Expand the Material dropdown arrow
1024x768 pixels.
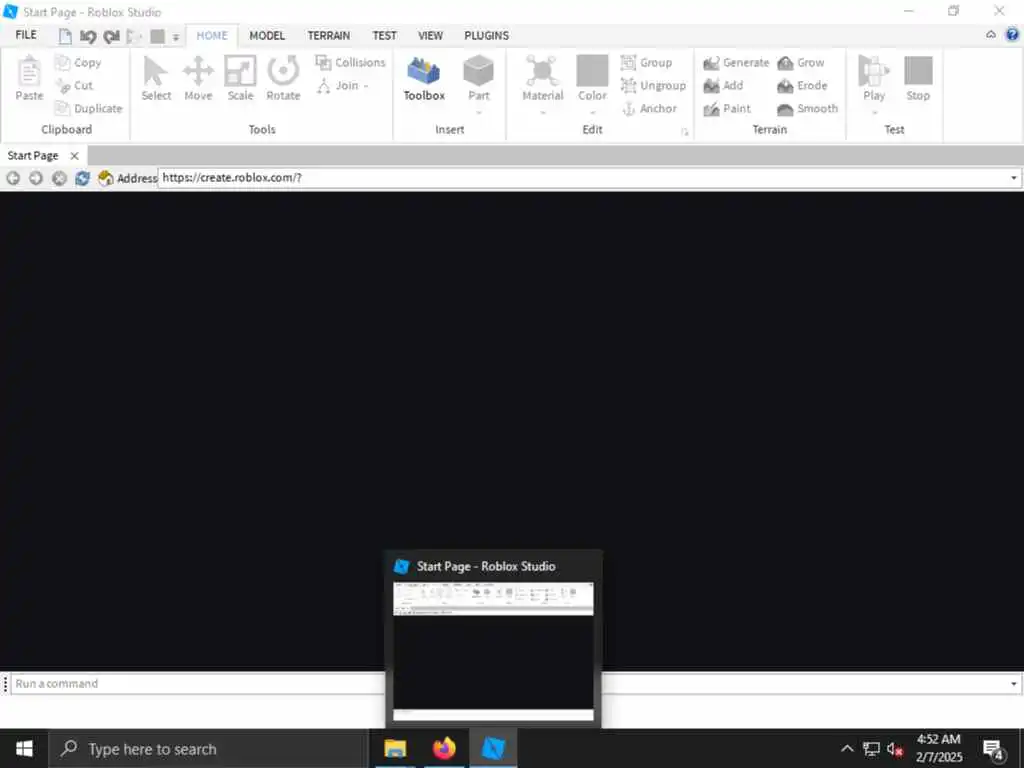click(543, 112)
